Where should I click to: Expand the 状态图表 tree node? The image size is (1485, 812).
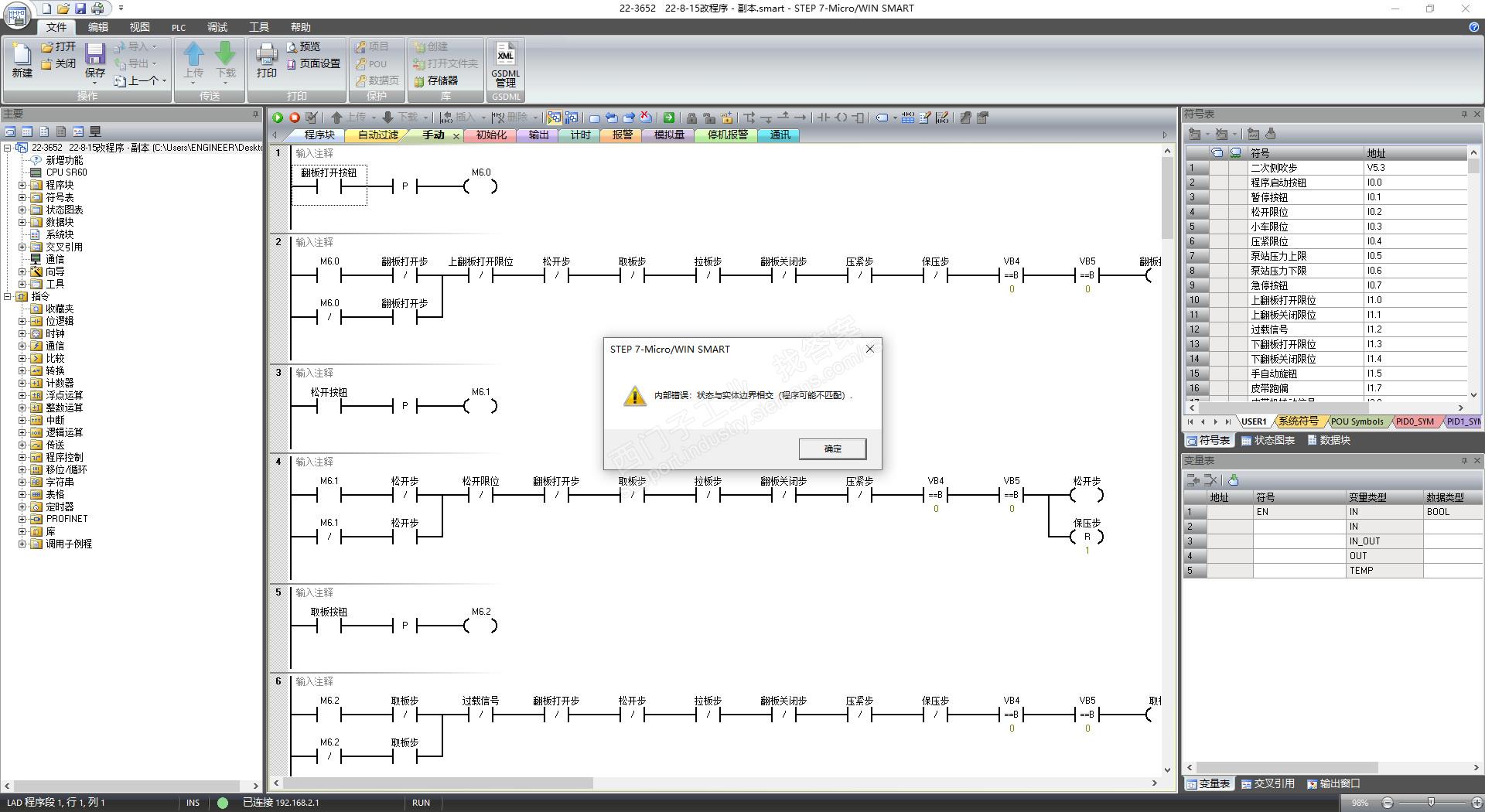coord(22,210)
